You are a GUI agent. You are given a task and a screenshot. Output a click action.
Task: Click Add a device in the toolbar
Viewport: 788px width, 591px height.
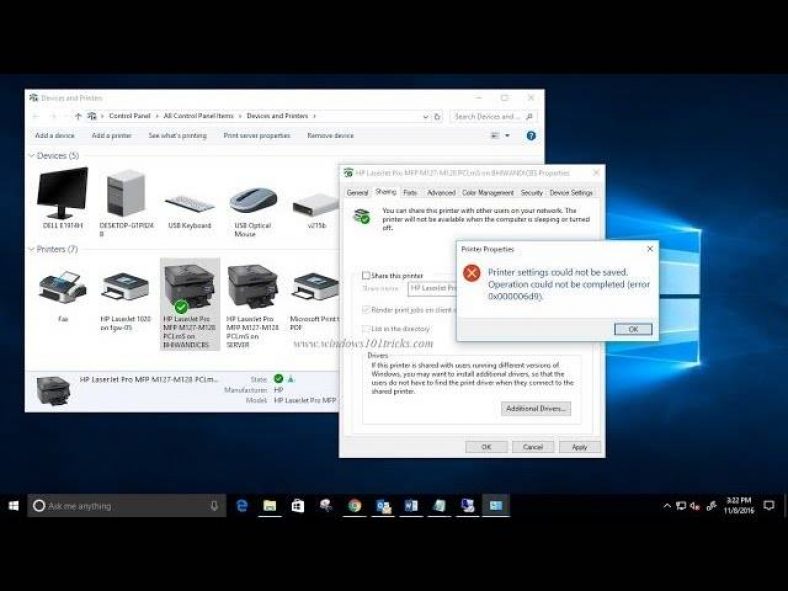point(55,136)
